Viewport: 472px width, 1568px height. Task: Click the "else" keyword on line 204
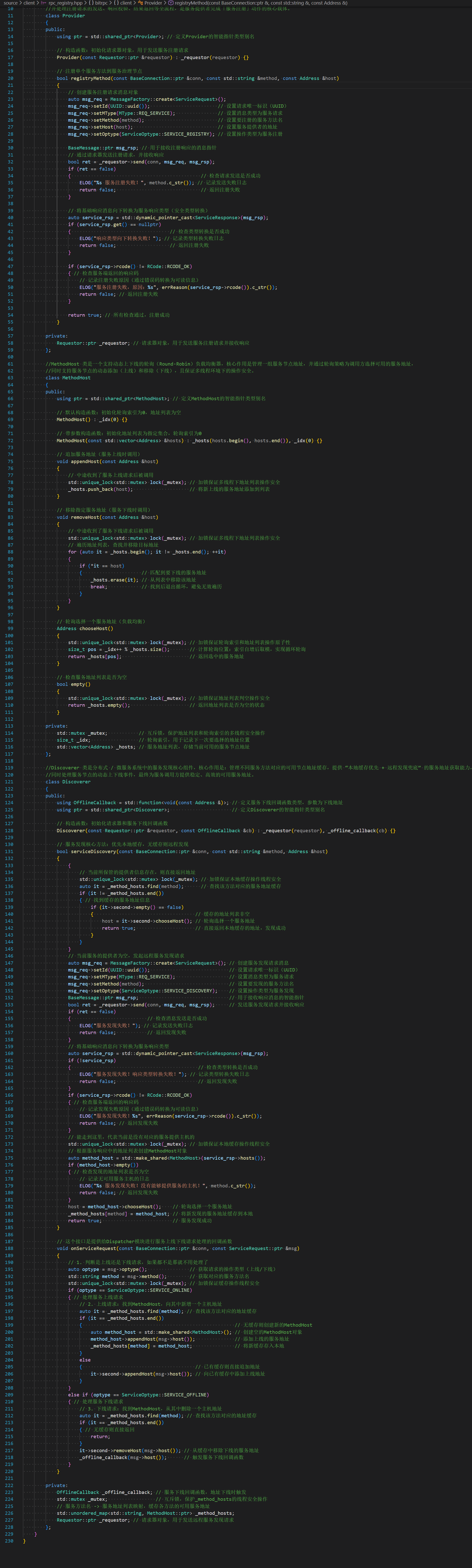(x=85, y=1360)
